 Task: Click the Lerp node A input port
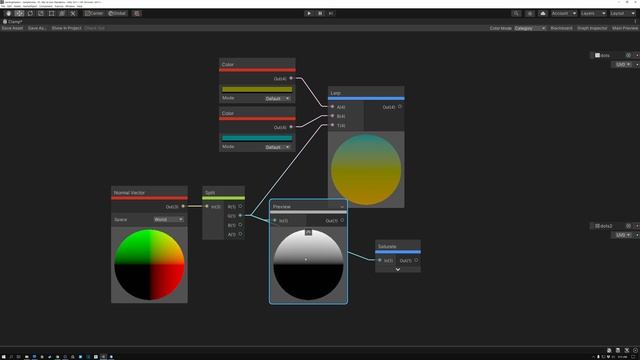(x=332, y=107)
